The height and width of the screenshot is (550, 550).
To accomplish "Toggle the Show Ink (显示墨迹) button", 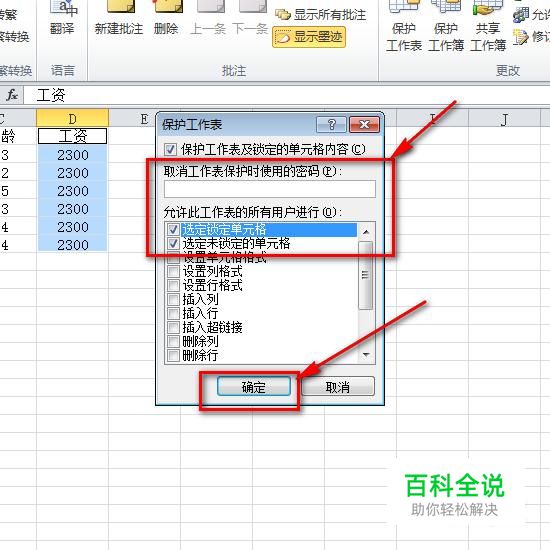I will coord(309,37).
